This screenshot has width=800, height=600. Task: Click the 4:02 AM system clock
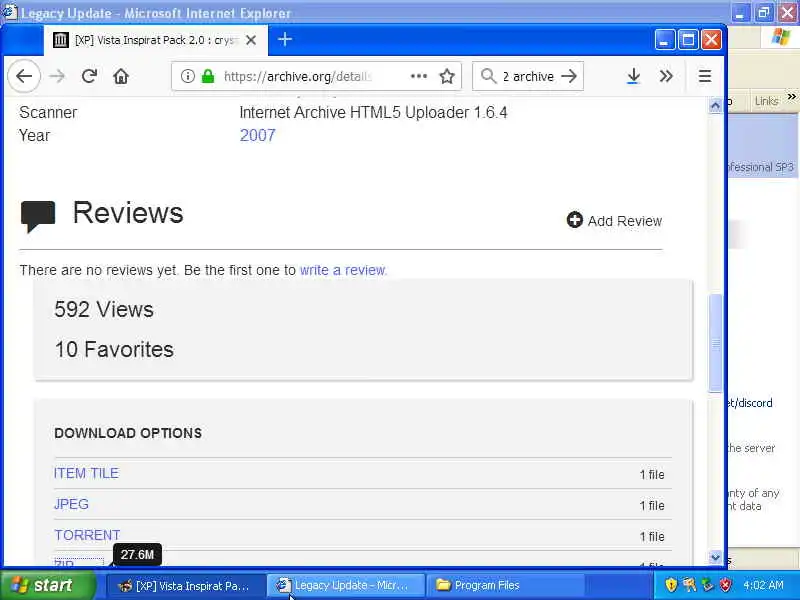[763, 585]
